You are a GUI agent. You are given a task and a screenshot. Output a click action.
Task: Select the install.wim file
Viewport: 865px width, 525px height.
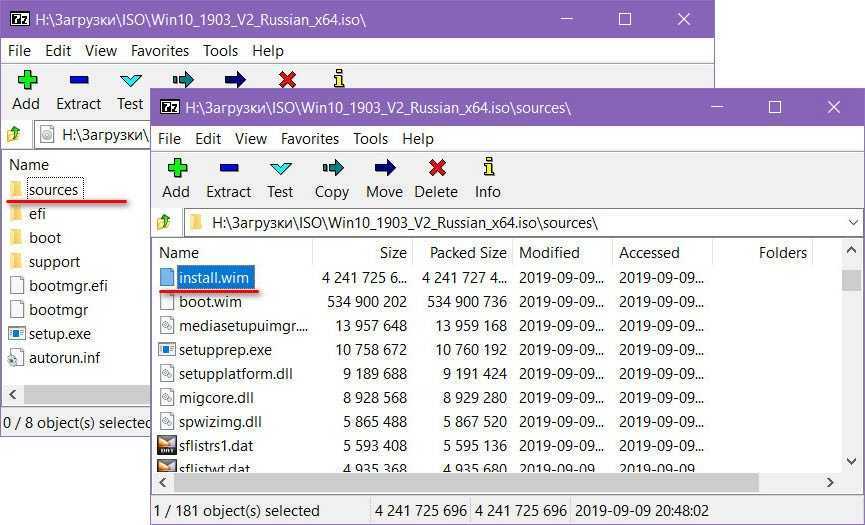pyautogui.click(x=214, y=277)
